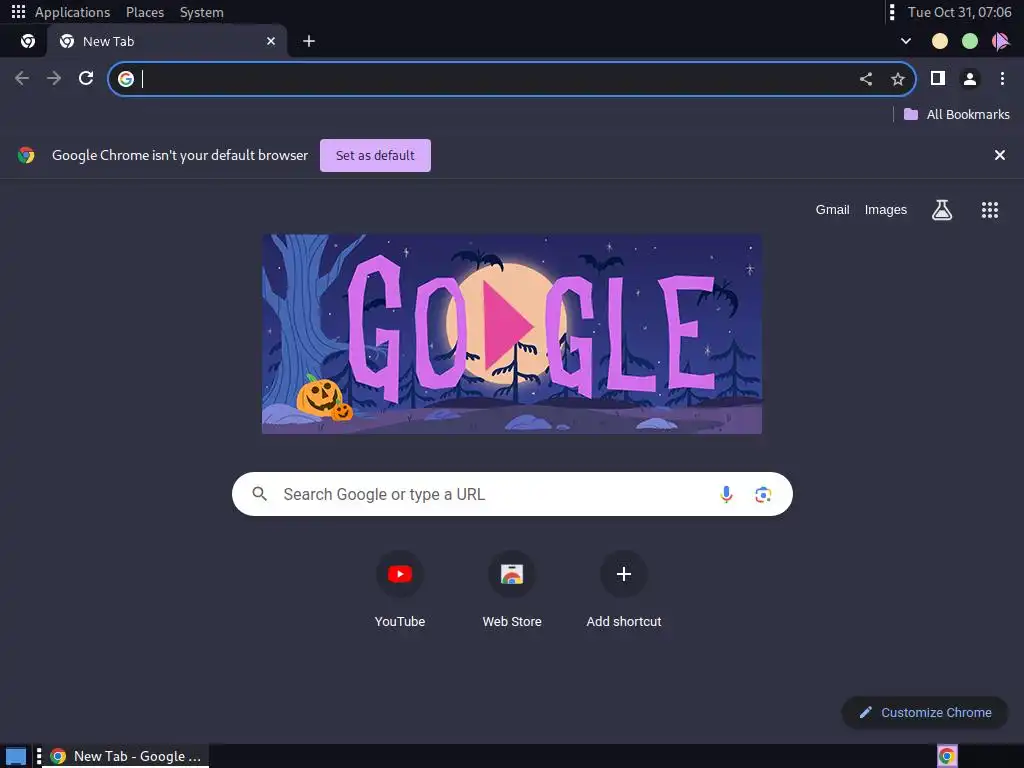Go back using the back arrow
The height and width of the screenshot is (768, 1024).
pyautogui.click(x=22, y=78)
